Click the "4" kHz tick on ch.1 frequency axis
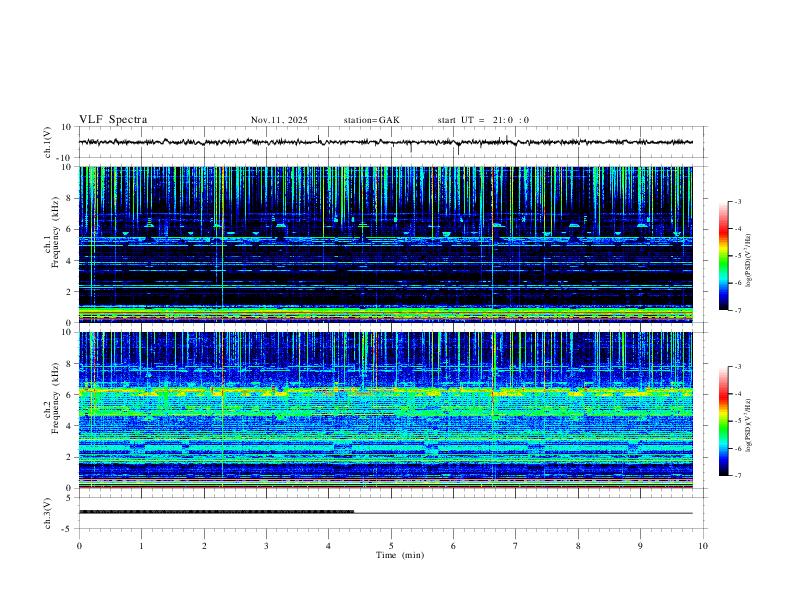Image resolution: width=792 pixels, height=612 pixels. [x=69, y=261]
